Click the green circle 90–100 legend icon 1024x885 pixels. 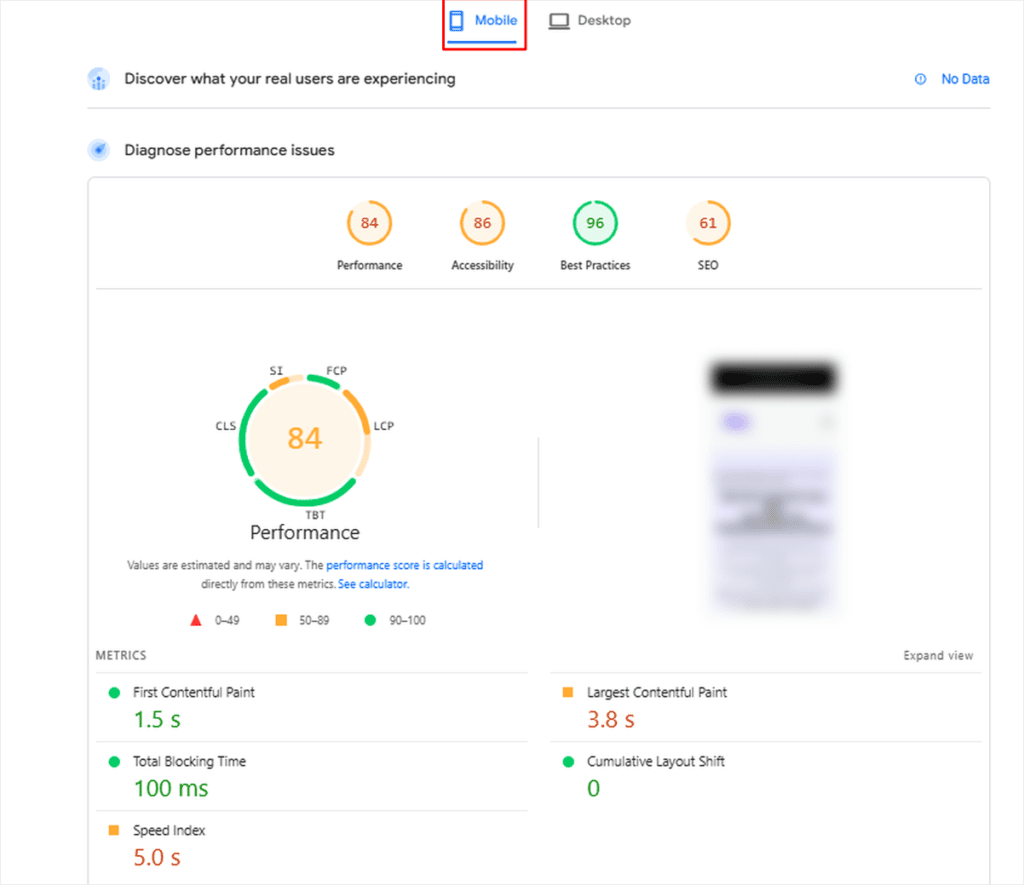pos(370,620)
